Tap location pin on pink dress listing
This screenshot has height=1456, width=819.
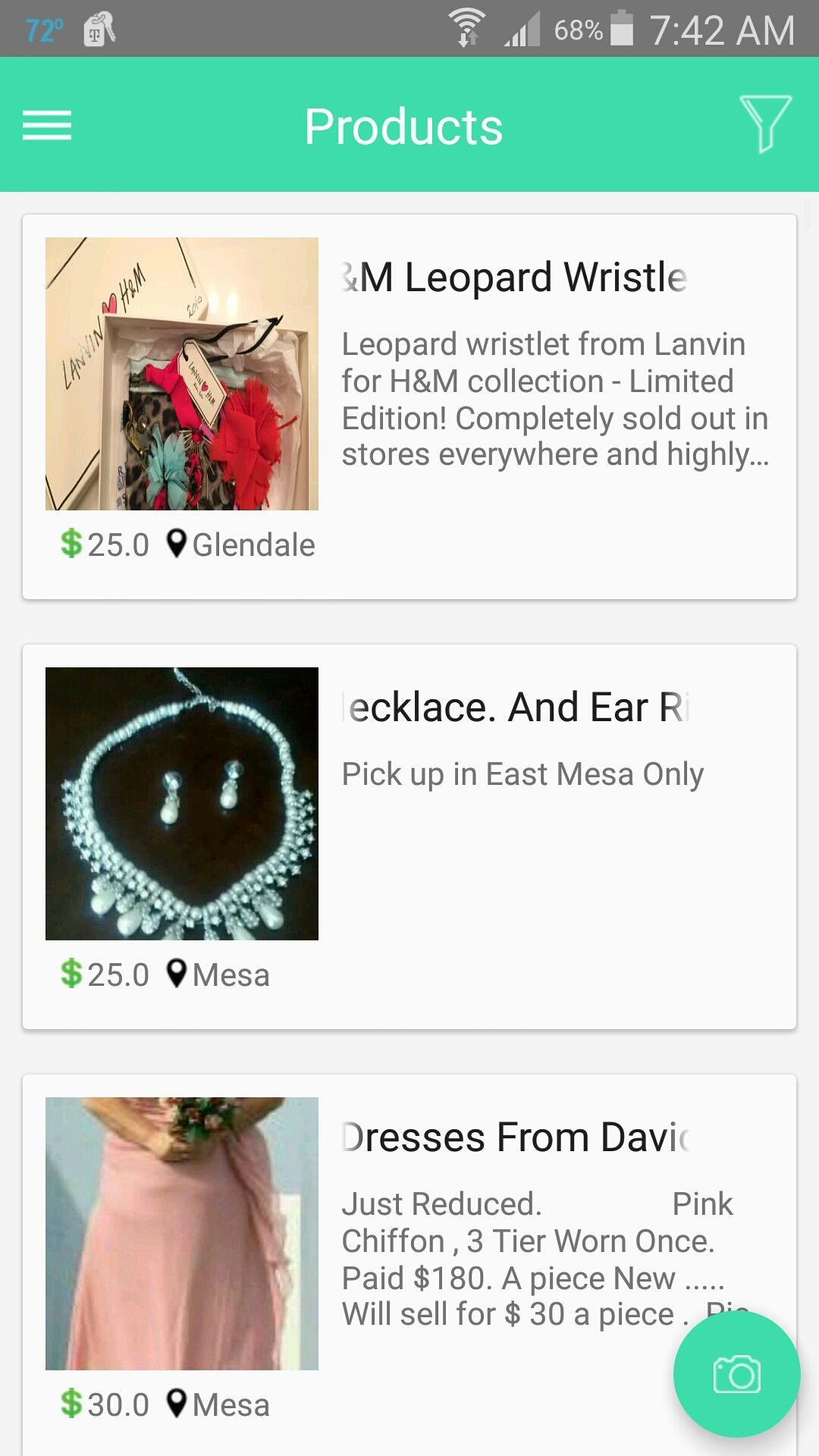click(177, 1404)
